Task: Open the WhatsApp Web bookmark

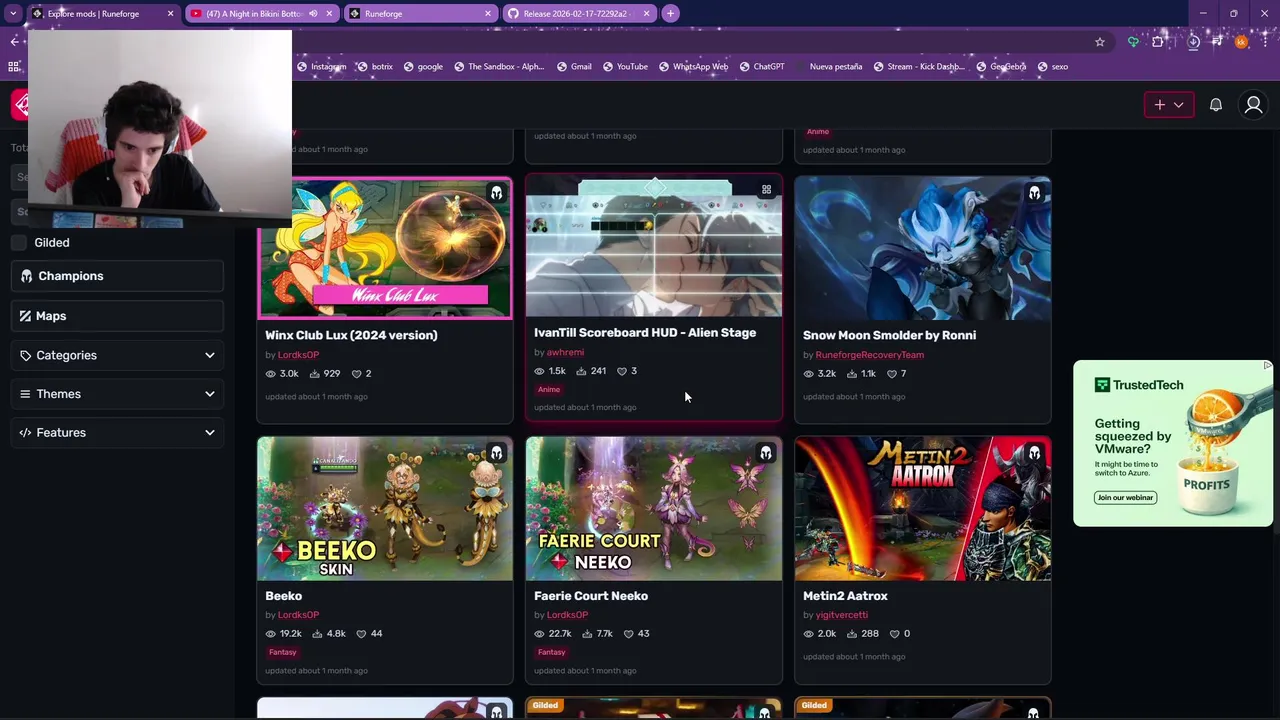Action: tap(693, 67)
